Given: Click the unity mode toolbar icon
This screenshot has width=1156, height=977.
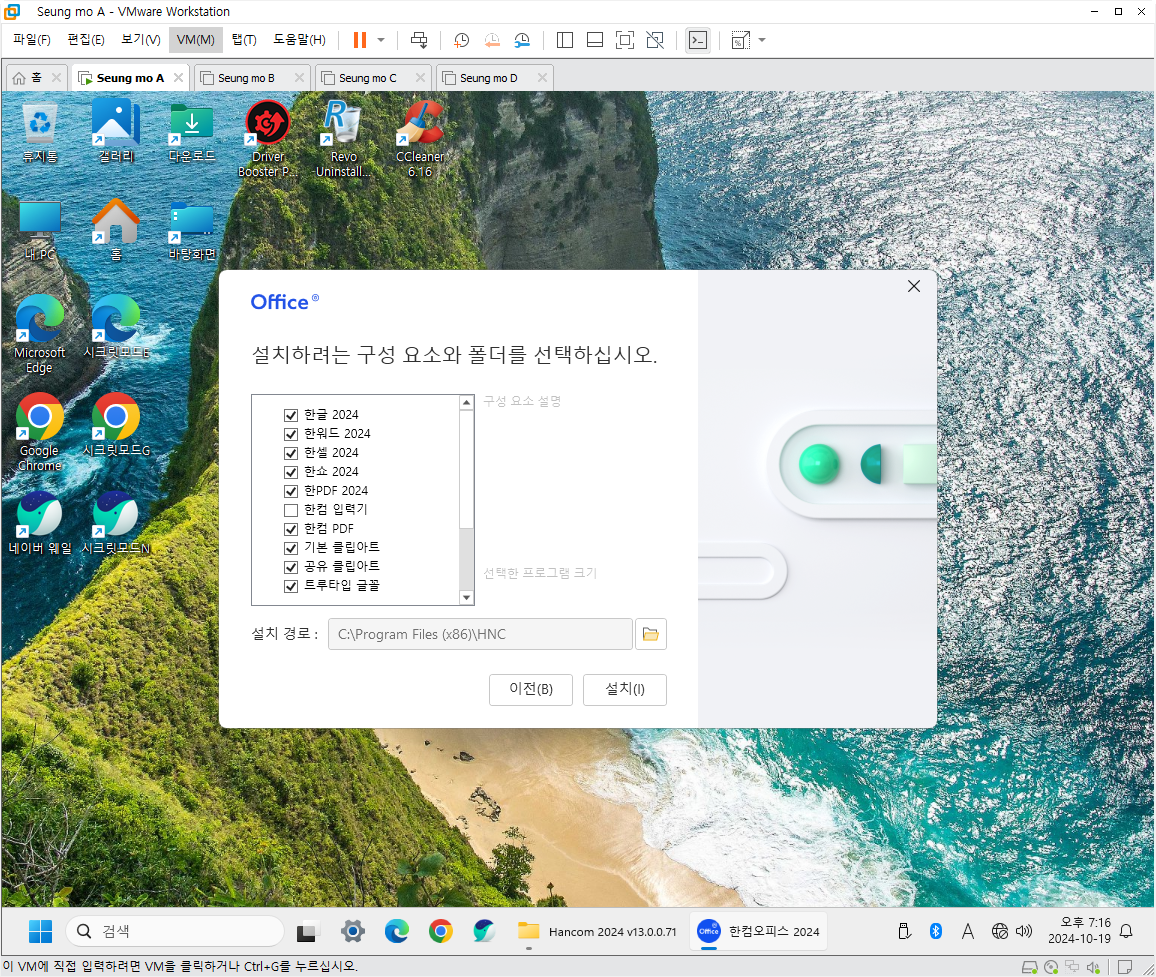Looking at the screenshot, I should [655, 40].
